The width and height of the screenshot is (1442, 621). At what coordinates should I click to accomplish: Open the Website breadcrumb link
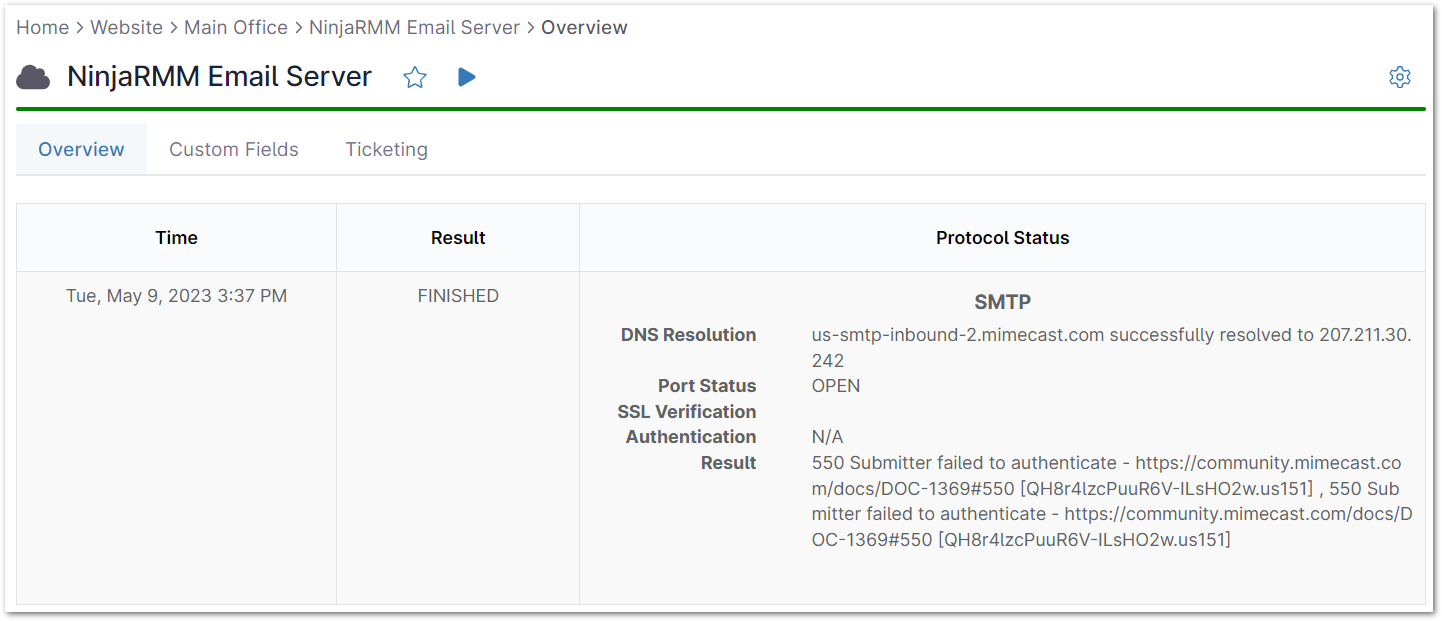(x=126, y=27)
